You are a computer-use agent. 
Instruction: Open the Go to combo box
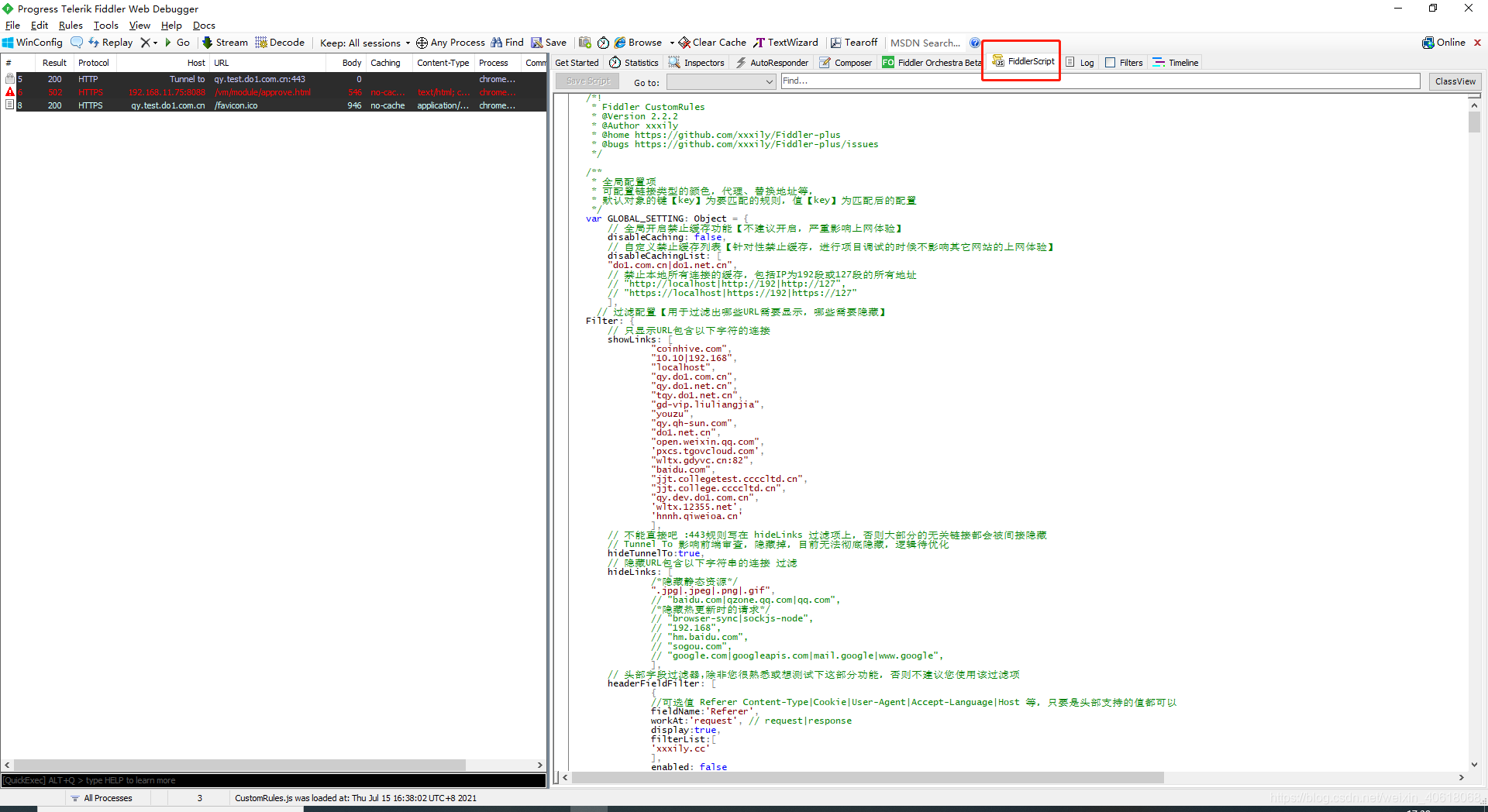(x=721, y=81)
